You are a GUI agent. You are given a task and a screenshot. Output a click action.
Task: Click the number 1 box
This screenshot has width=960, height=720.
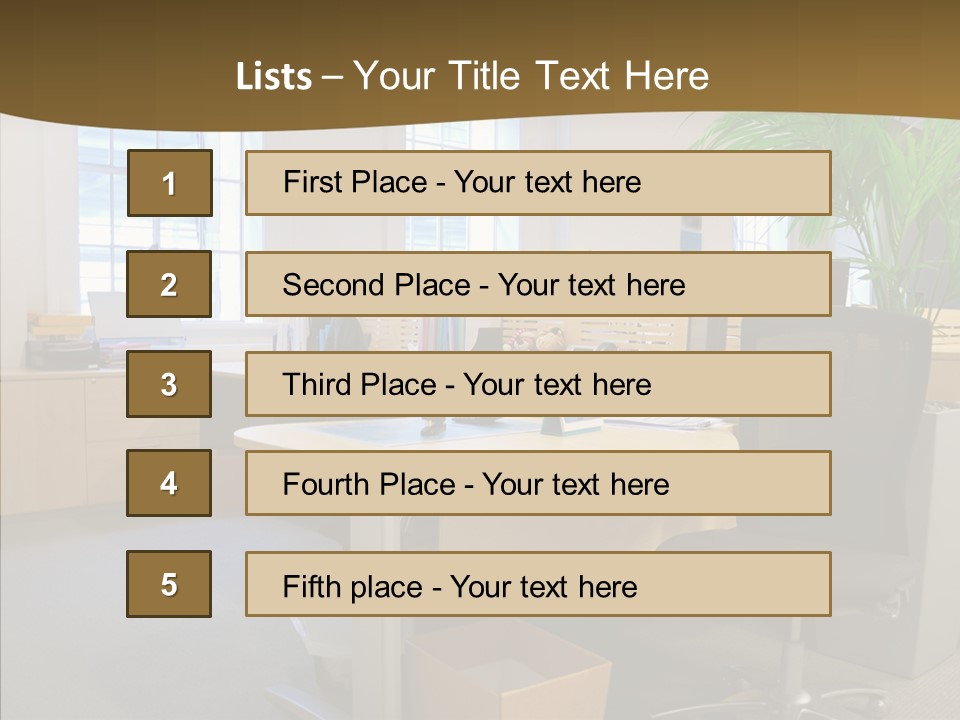pyautogui.click(x=169, y=183)
